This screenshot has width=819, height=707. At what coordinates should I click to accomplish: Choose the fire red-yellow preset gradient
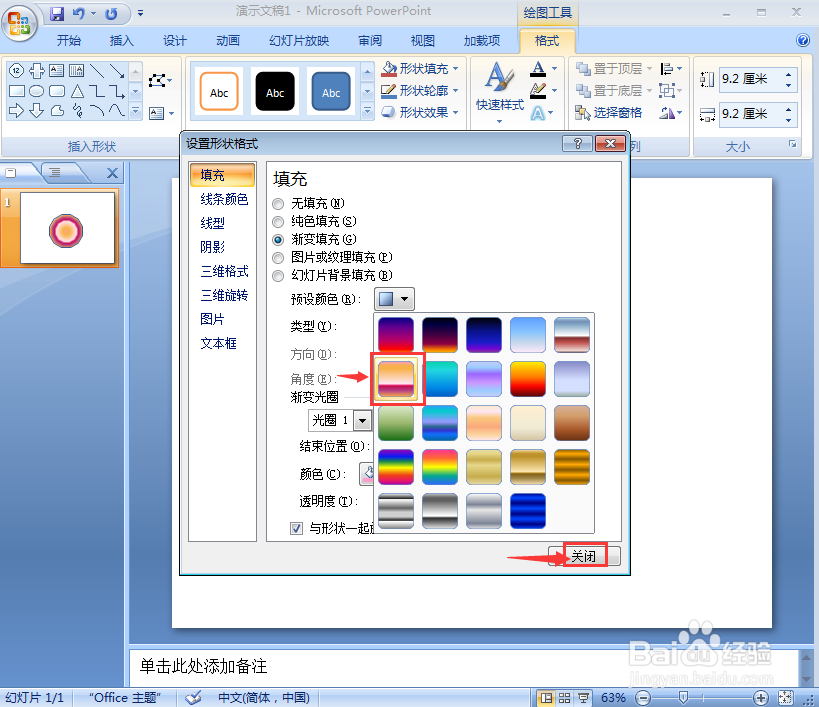click(528, 379)
